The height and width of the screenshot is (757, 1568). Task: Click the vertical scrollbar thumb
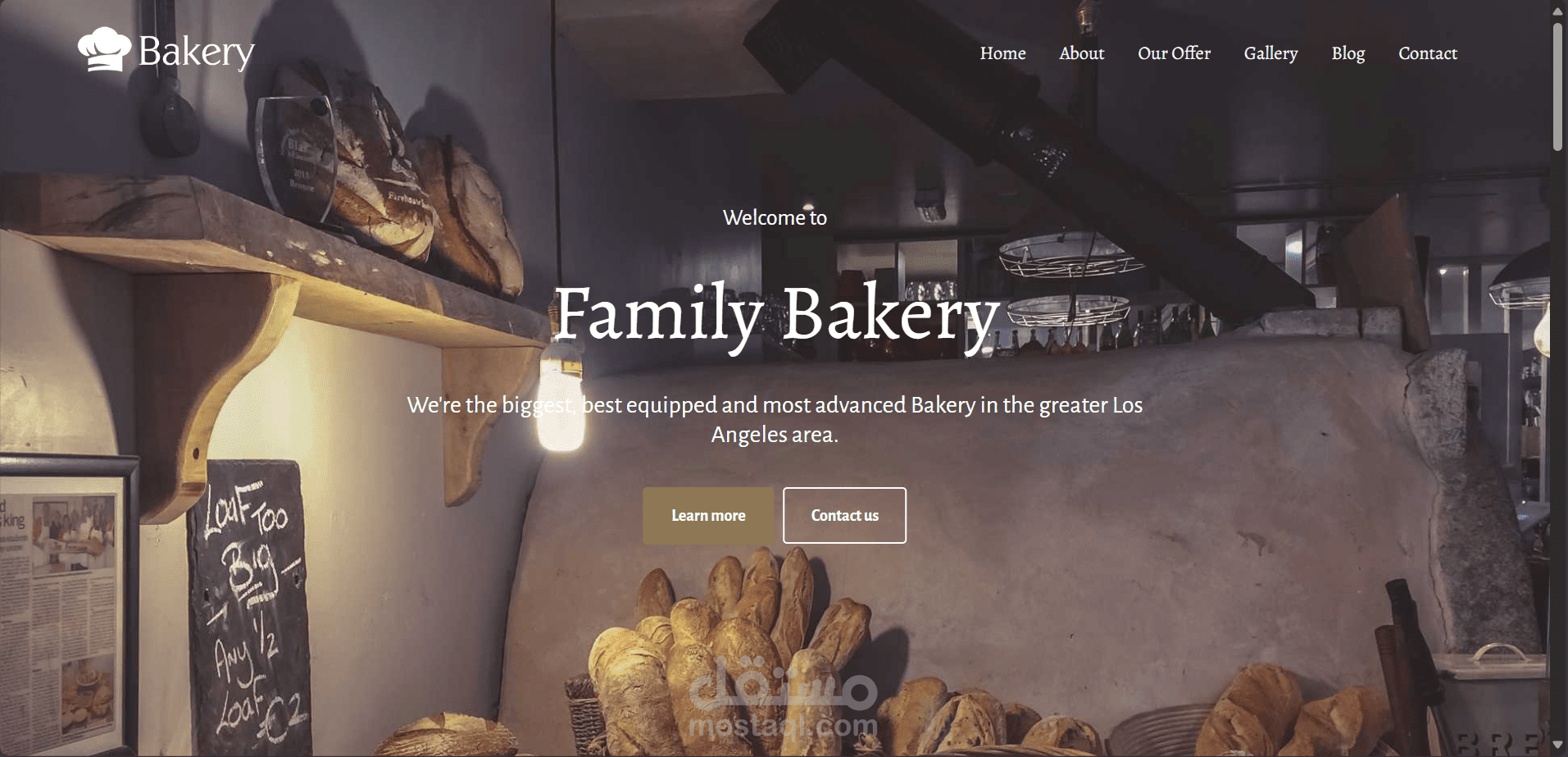tap(1558, 87)
